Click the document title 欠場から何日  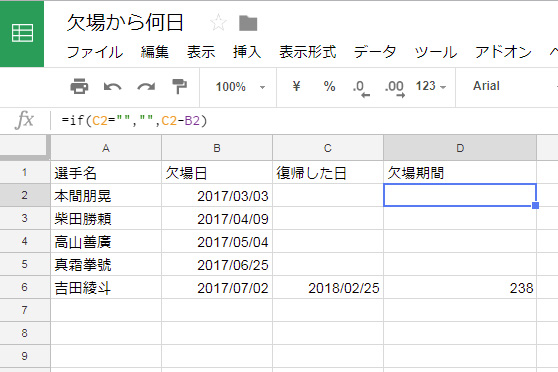point(125,23)
